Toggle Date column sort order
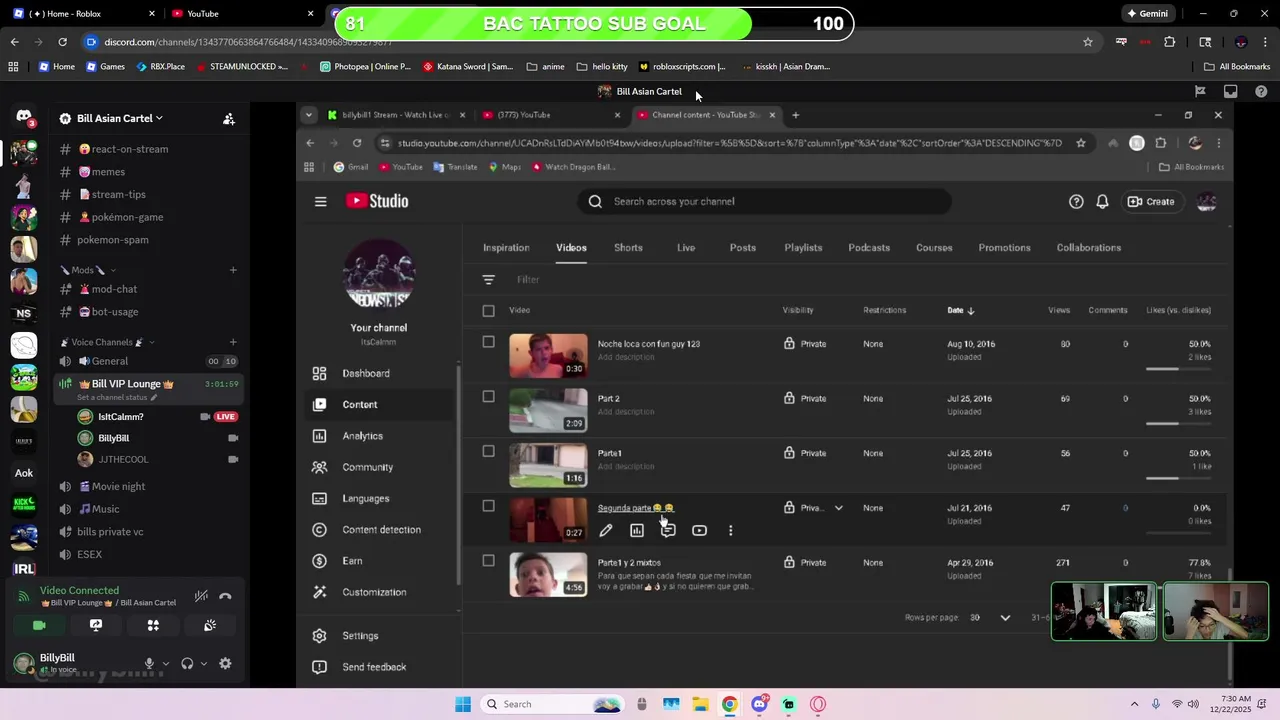The width and height of the screenshot is (1280, 720). click(x=961, y=311)
